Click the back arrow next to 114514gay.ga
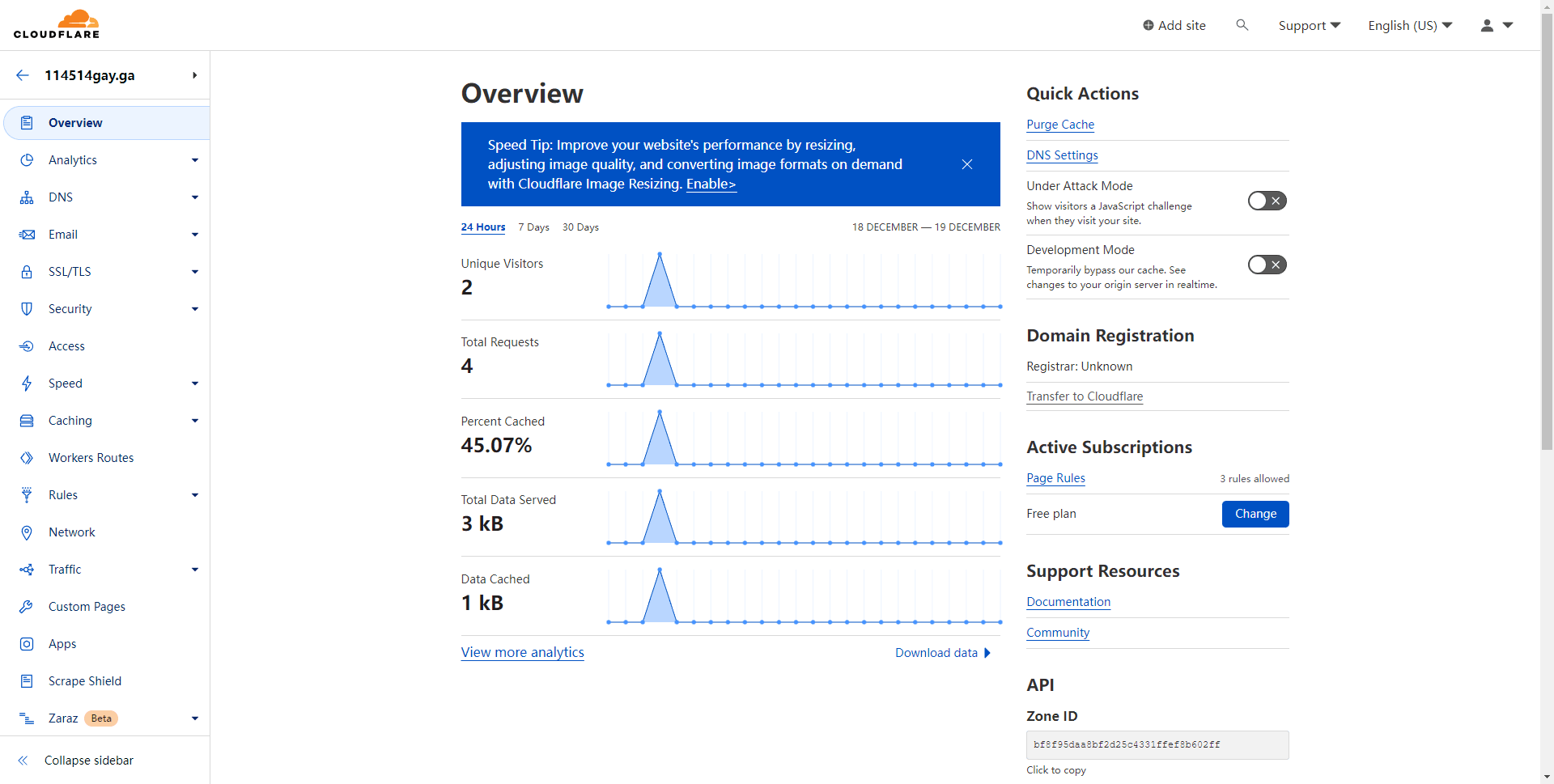The width and height of the screenshot is (1554, 784). (x=23, y=75)
